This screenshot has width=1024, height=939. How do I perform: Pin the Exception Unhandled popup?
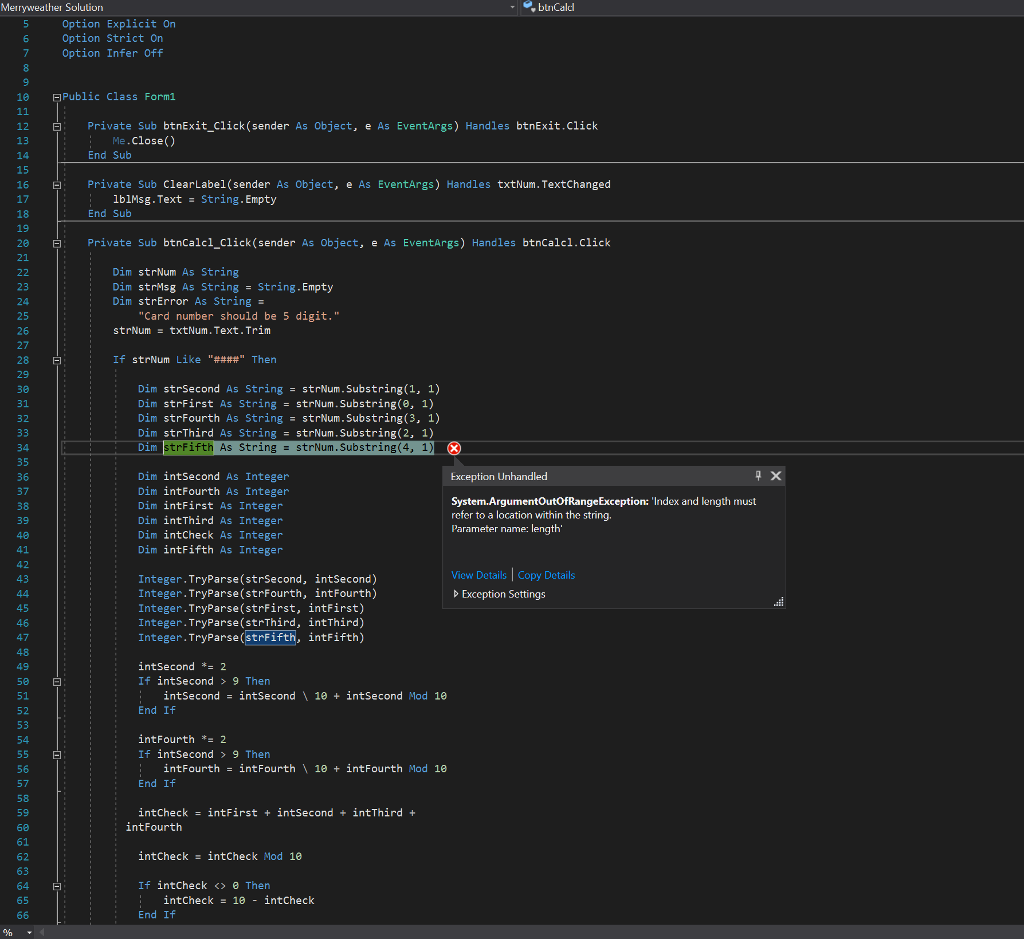[758, 476]
